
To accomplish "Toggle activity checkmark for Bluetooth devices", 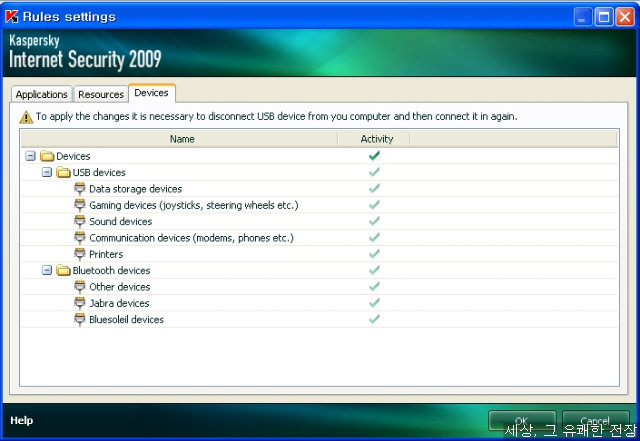I will point(374,270).
